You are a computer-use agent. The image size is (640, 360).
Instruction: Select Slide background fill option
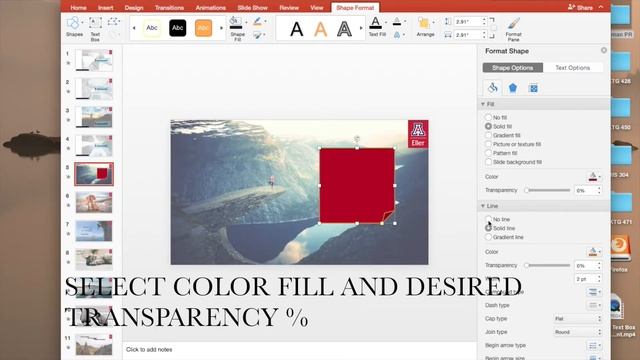coord(488,162)
